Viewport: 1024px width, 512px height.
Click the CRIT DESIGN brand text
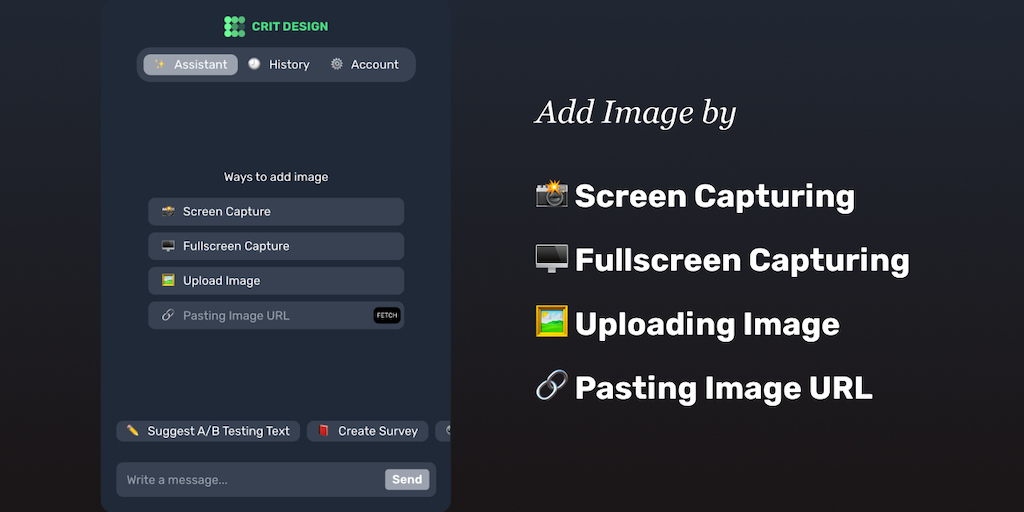tap(290, 27)
